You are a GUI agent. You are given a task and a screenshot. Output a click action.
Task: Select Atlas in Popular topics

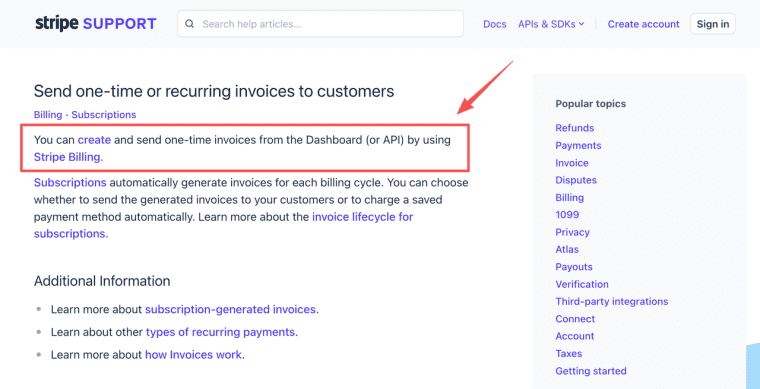tap(567, 249)
